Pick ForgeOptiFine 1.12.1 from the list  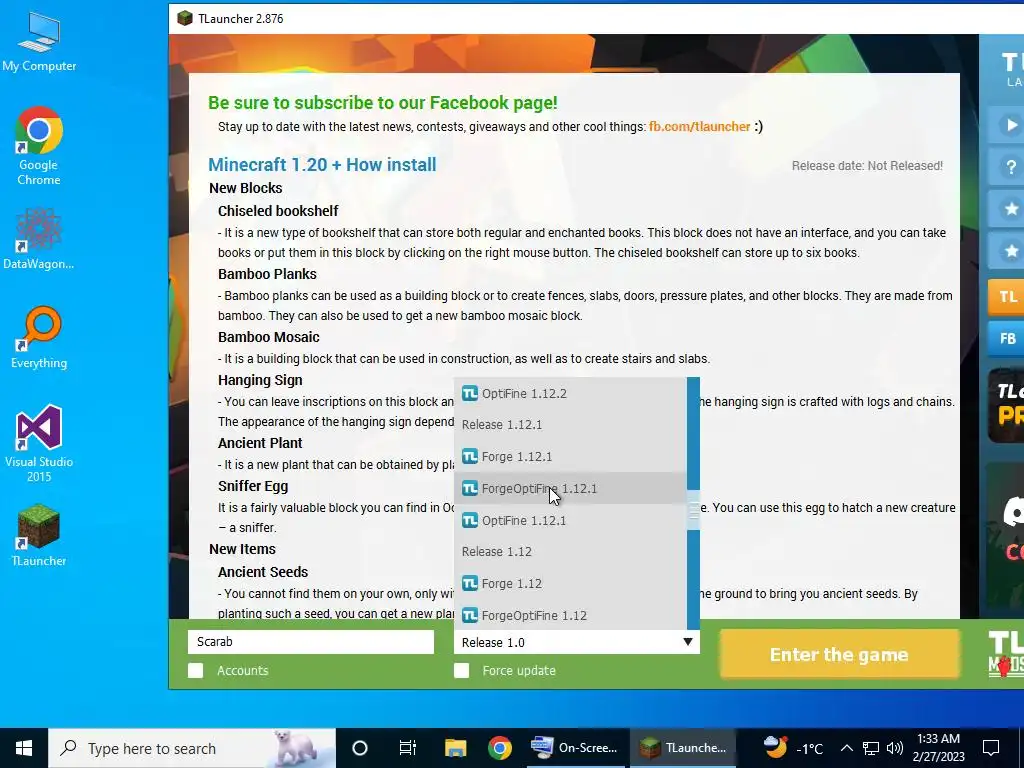pos(570,488)
